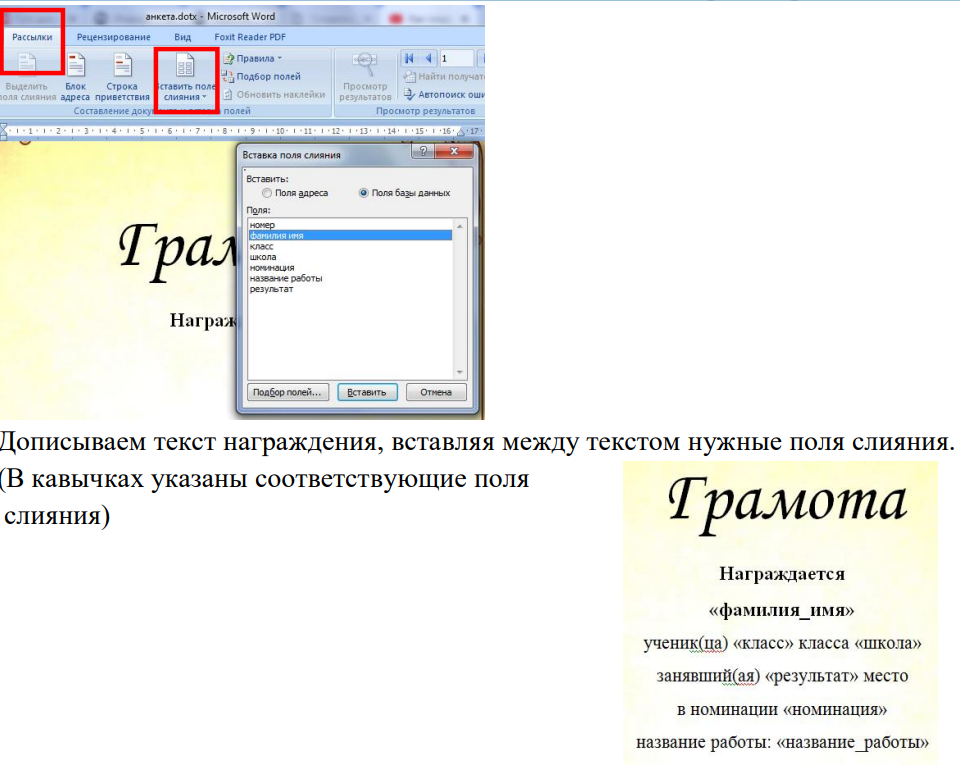Viewport: 969px width, 777px height.
Task: Open the Вид ribbon tab
Action: [x=182, y=36]
